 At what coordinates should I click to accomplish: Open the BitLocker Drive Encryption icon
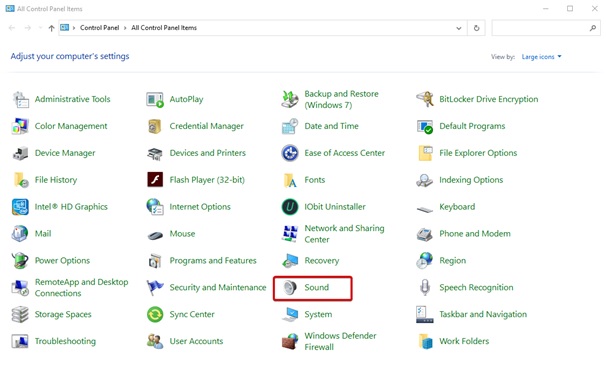click(x=425, y=99)
